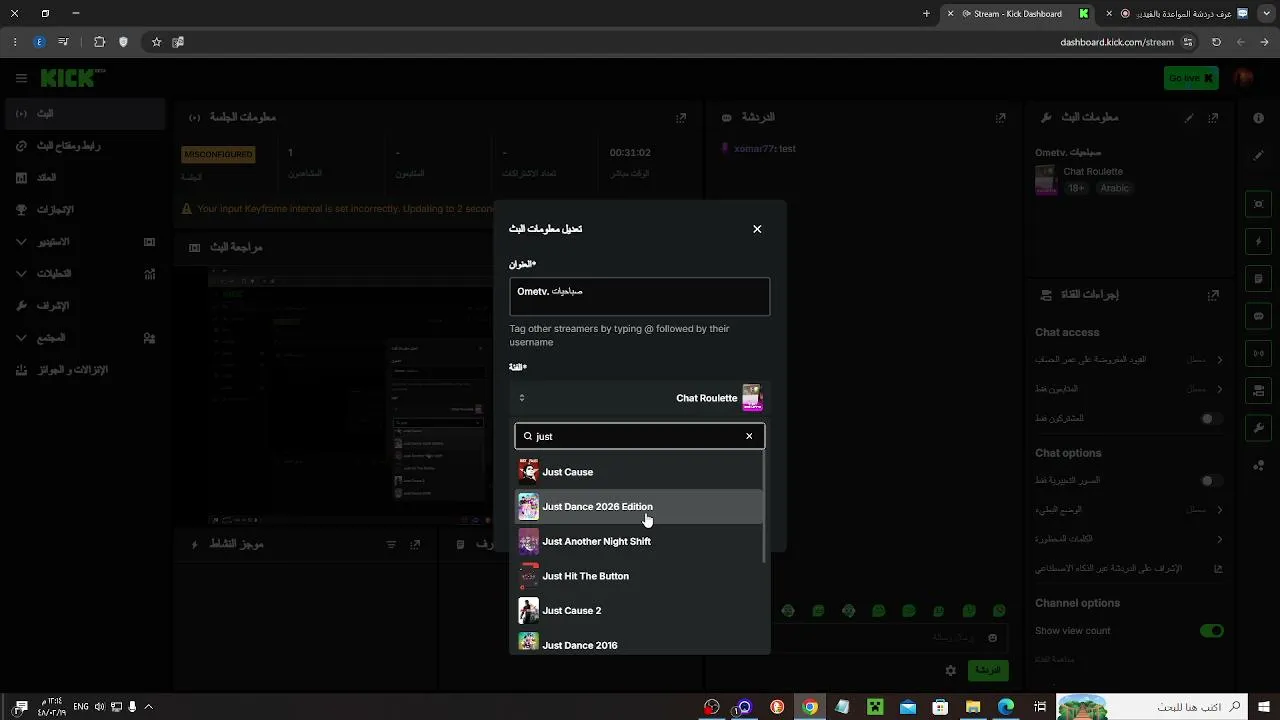Select Just Hit The Button category

coord(639,576)
